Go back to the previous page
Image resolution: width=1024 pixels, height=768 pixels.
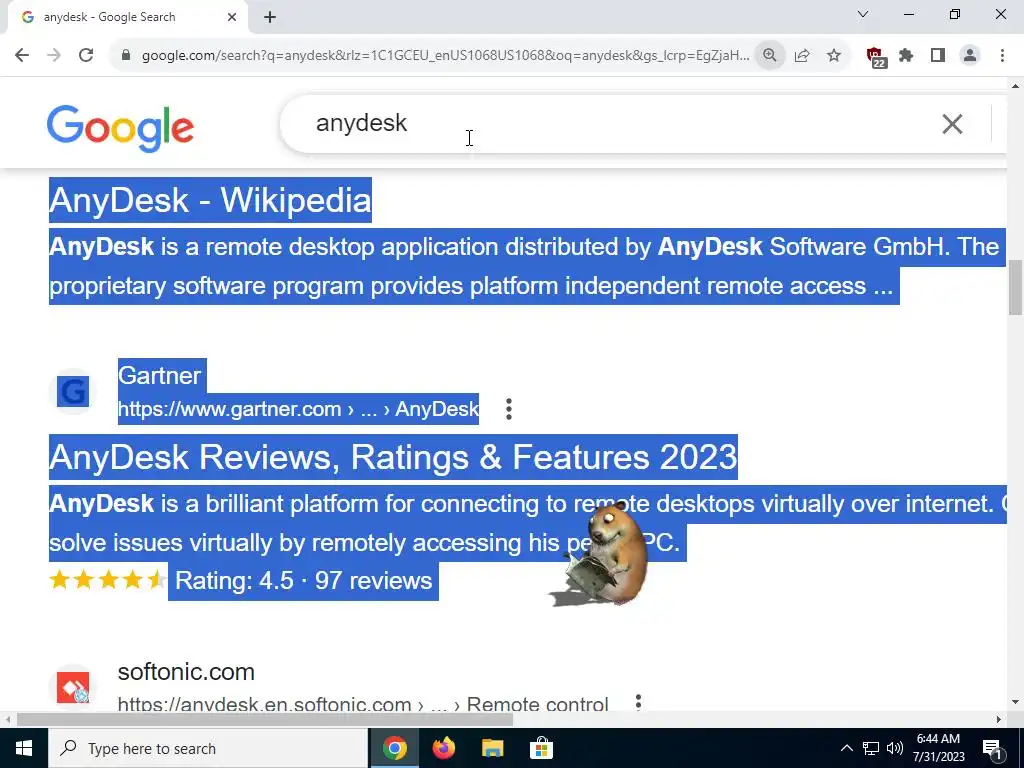pyautogui.click(x=22, y=55)
